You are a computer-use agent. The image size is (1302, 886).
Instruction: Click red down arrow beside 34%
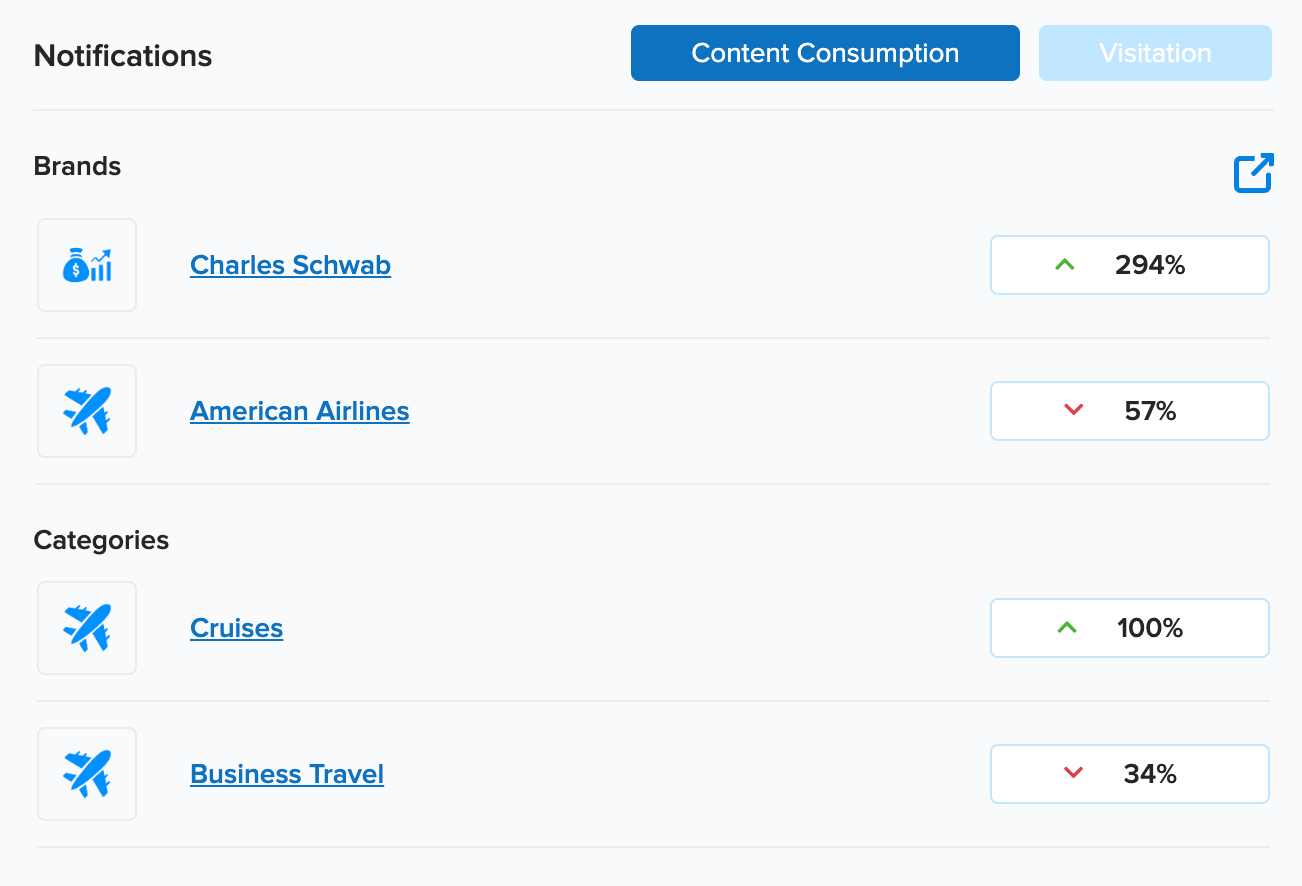[1074, 774]
